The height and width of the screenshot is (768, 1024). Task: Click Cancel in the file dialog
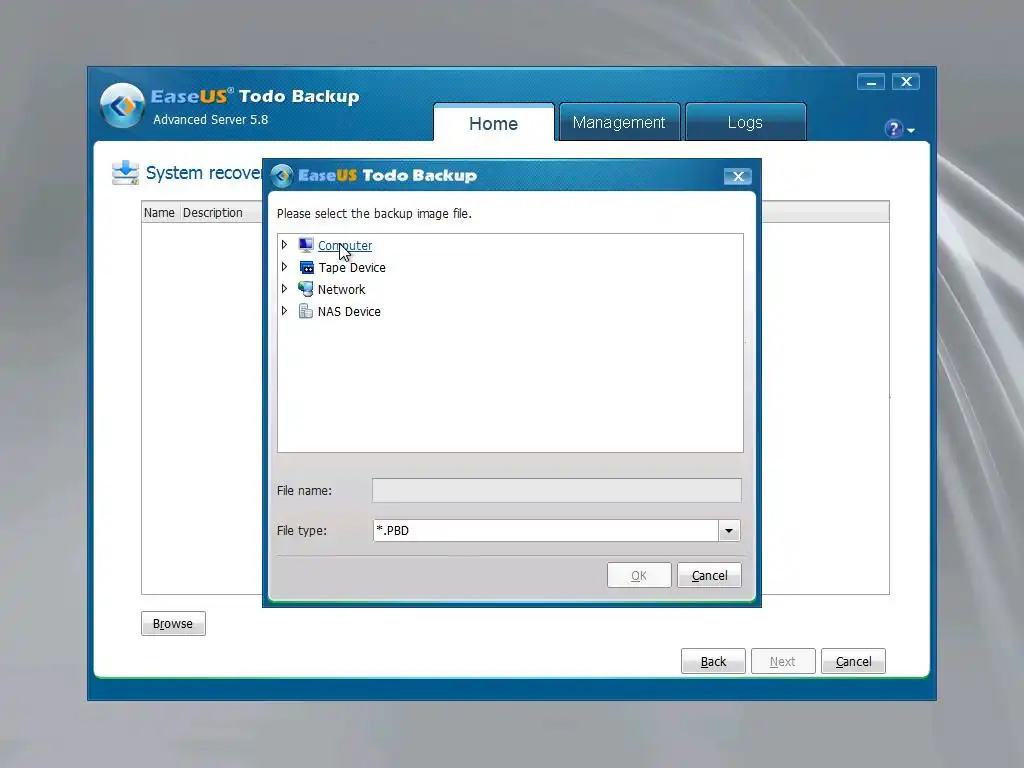tap(709, 575)
